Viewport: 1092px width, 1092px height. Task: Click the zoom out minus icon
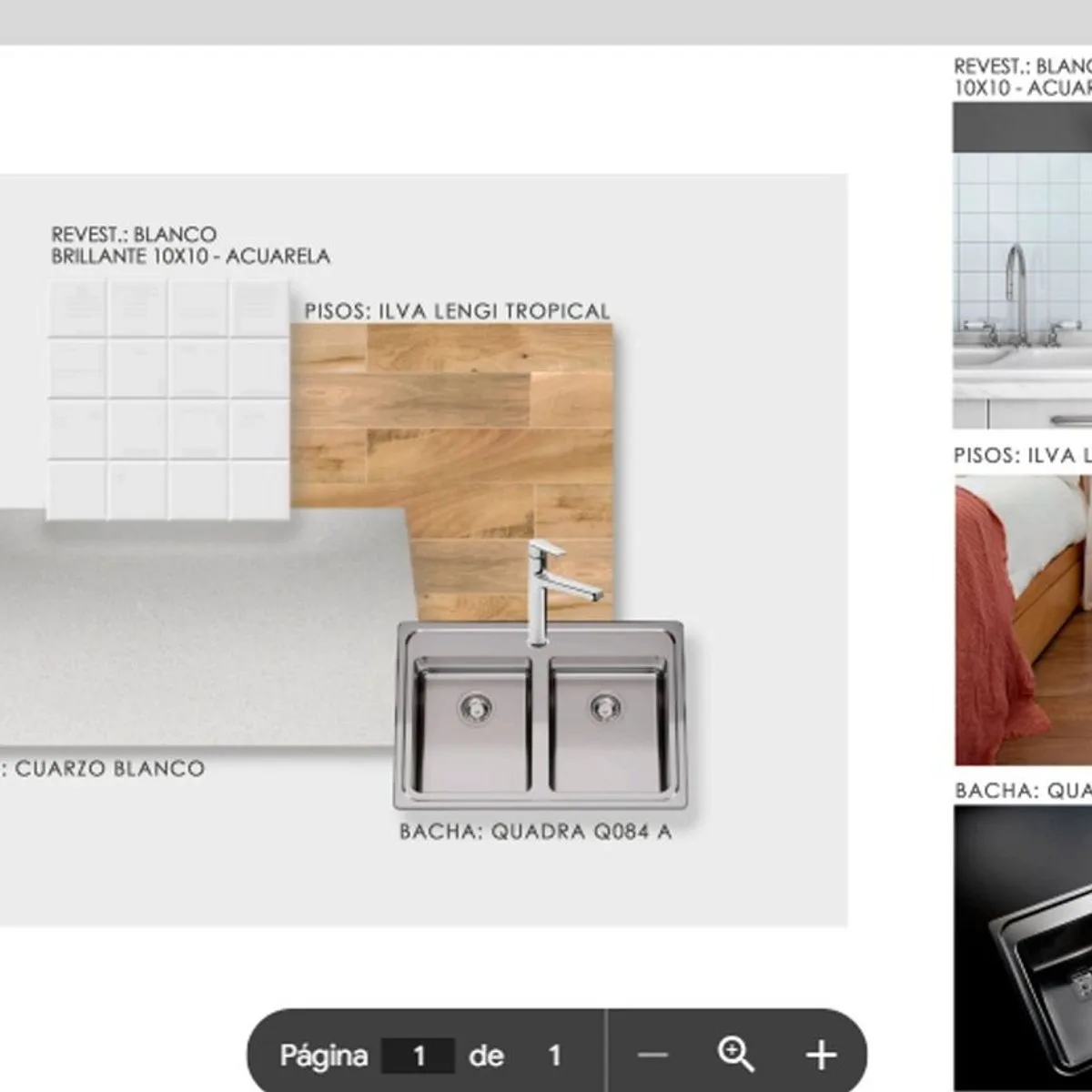[x=652, y=1056]
